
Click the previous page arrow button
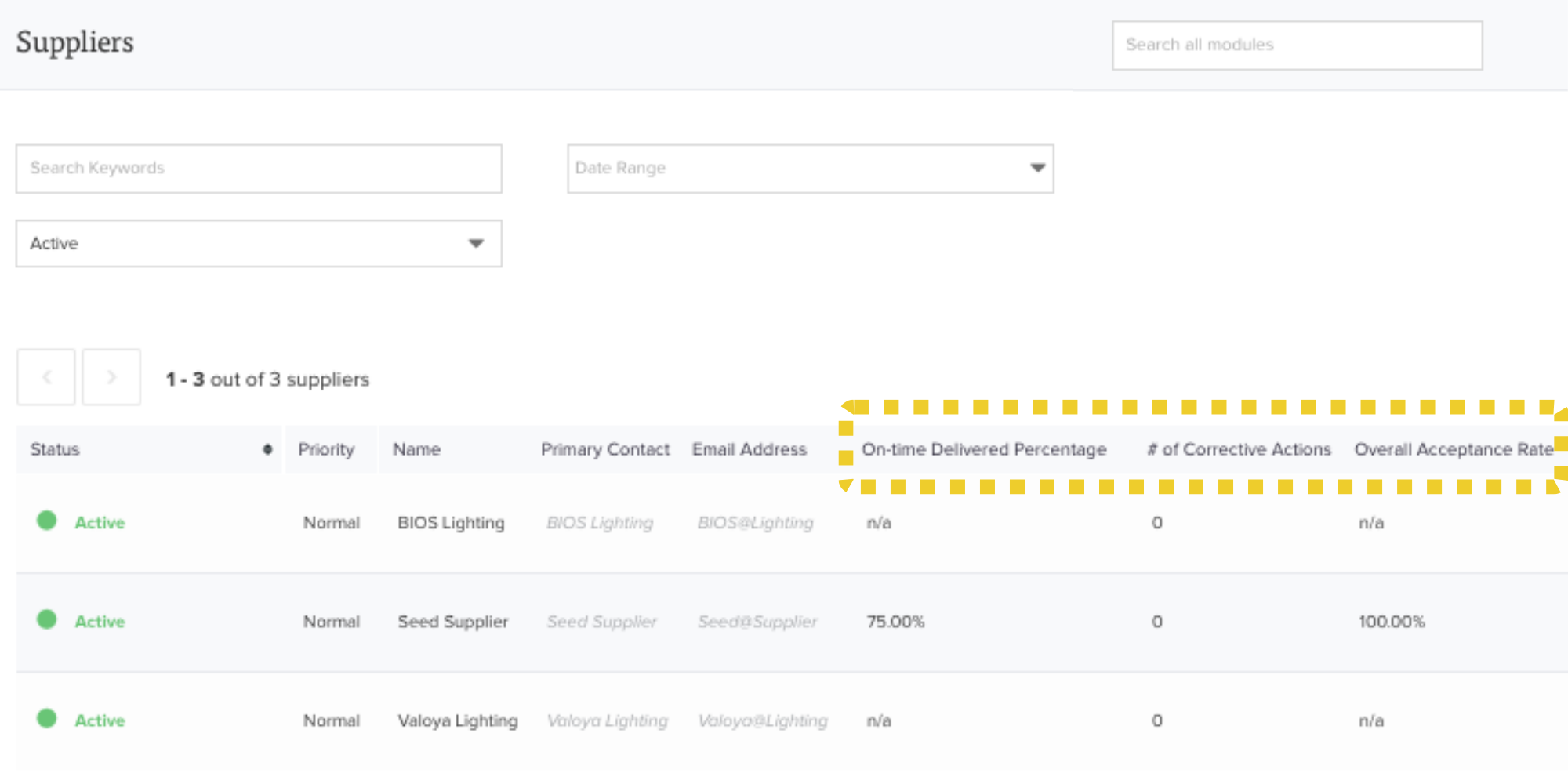46,377
